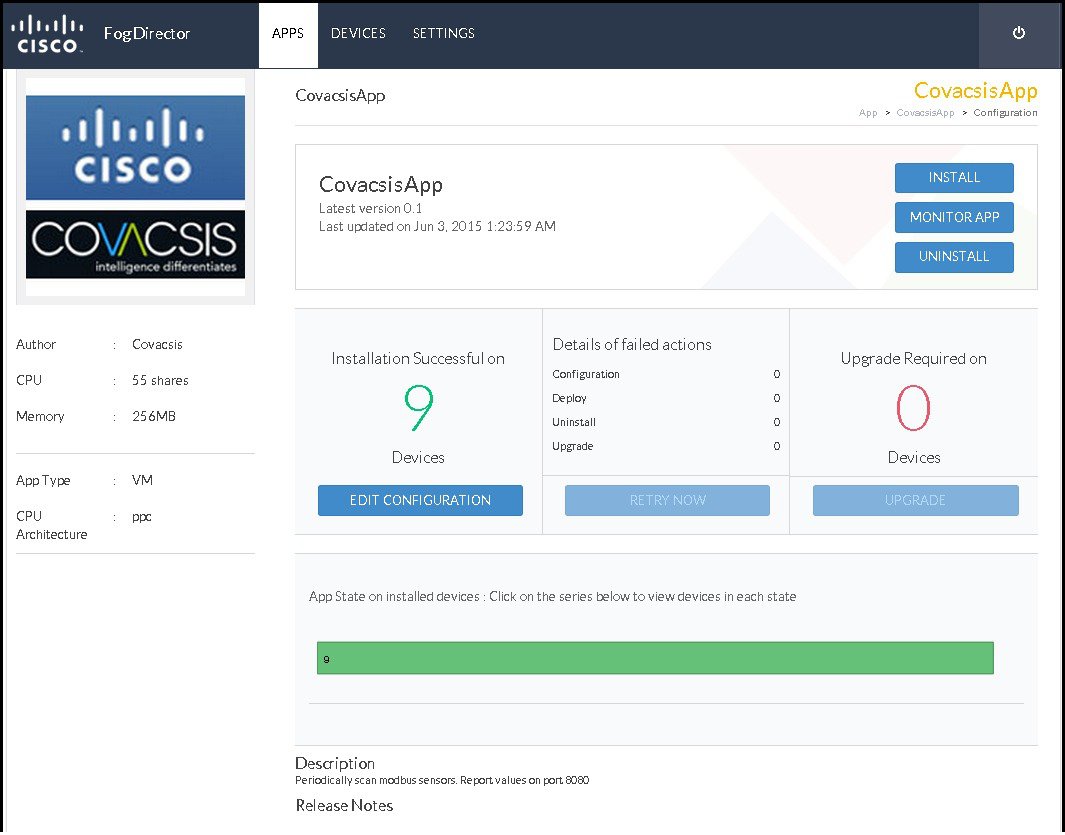Image resolution: width=1065 pixels, height=835 pixels.
Task: Go to the SETTINGS tab
Action: tap(444, 33)
